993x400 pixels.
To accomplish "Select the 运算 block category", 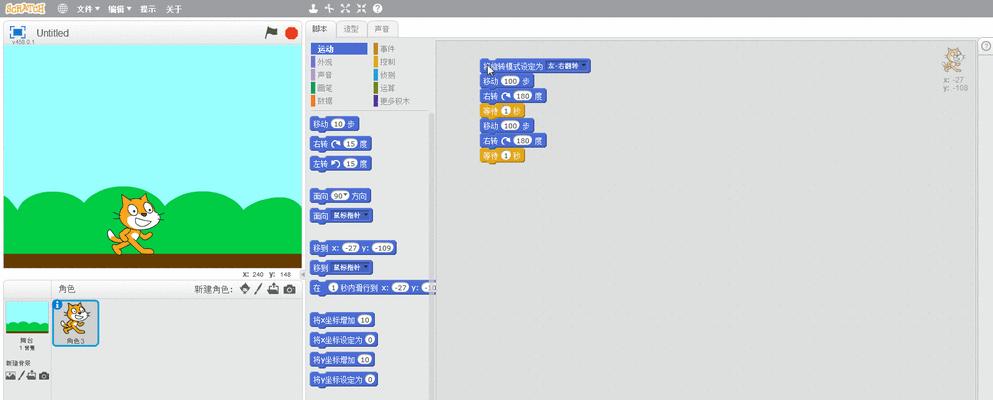I will (x=400, y=88).
